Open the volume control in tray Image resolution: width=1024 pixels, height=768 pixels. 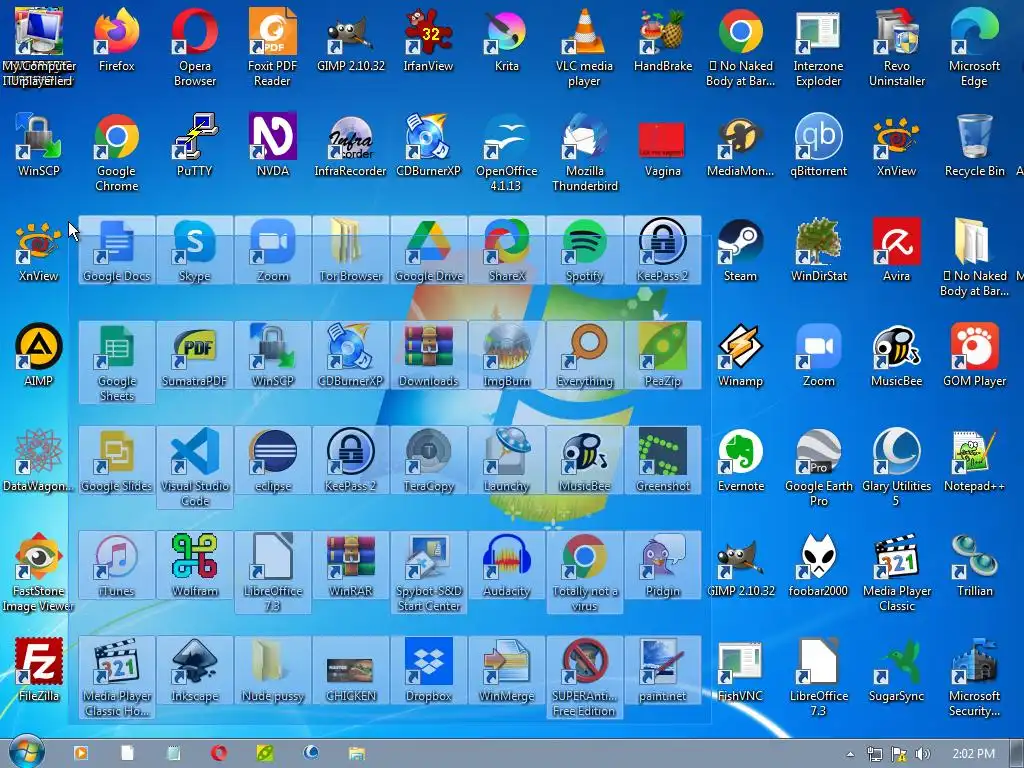922,754
